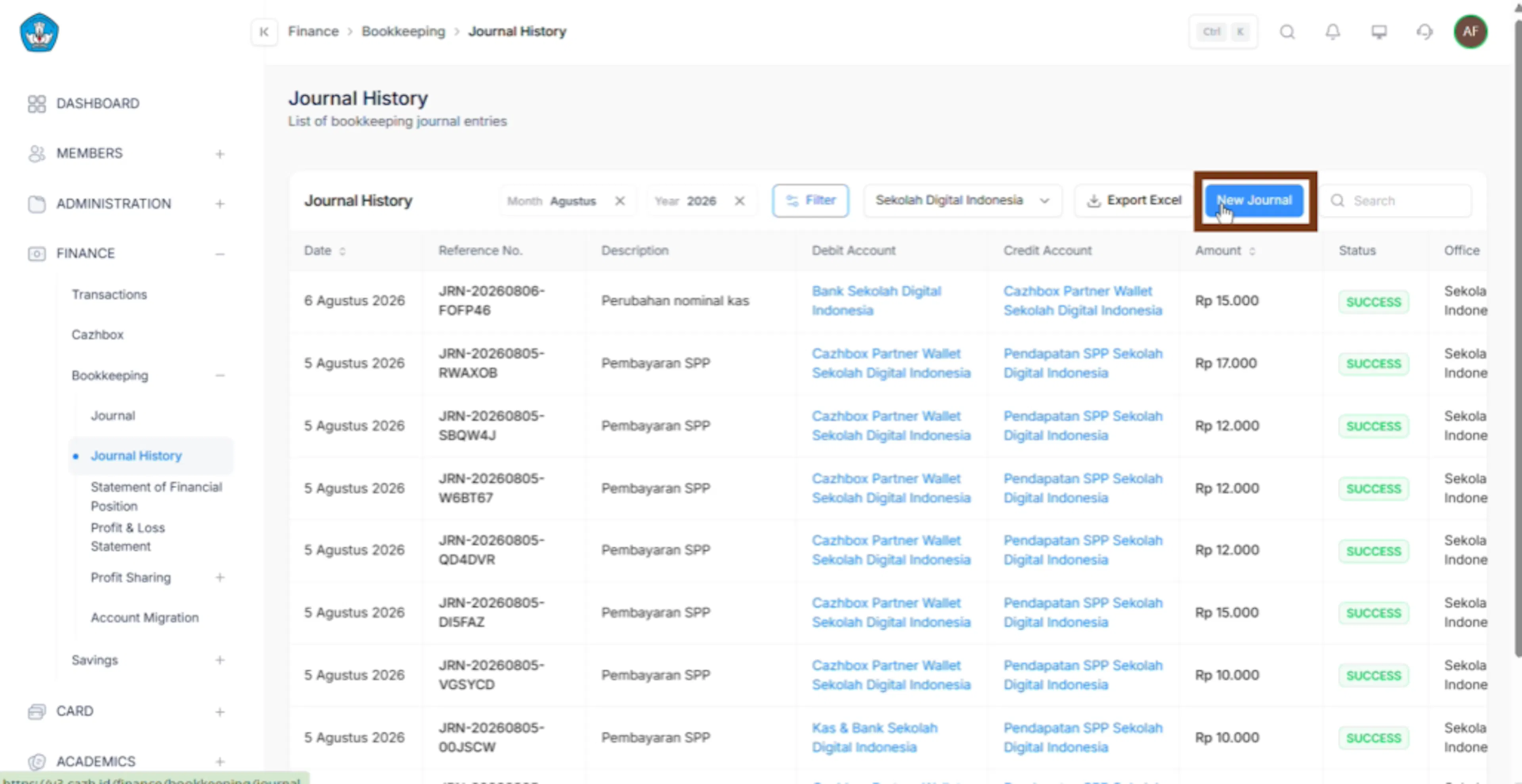
Task: Click the Ctrl K shortcut button
Action: tap(1224, 32)
